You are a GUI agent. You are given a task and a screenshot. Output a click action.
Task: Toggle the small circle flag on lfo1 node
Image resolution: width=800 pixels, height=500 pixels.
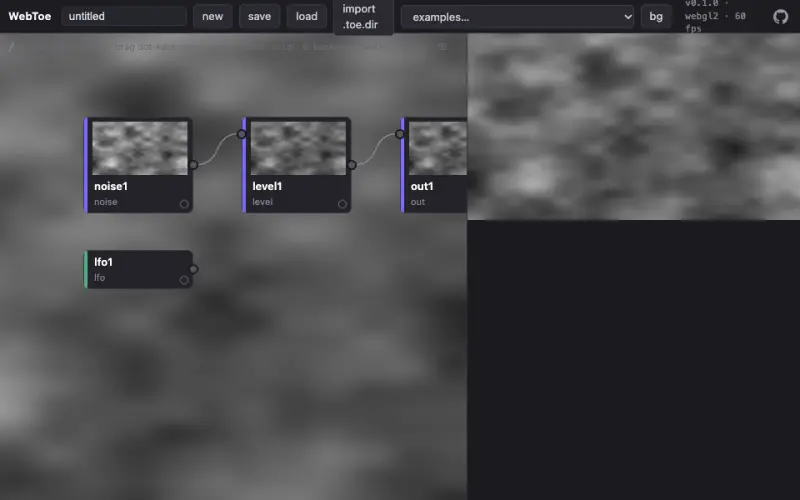click(x=184, y=280)
